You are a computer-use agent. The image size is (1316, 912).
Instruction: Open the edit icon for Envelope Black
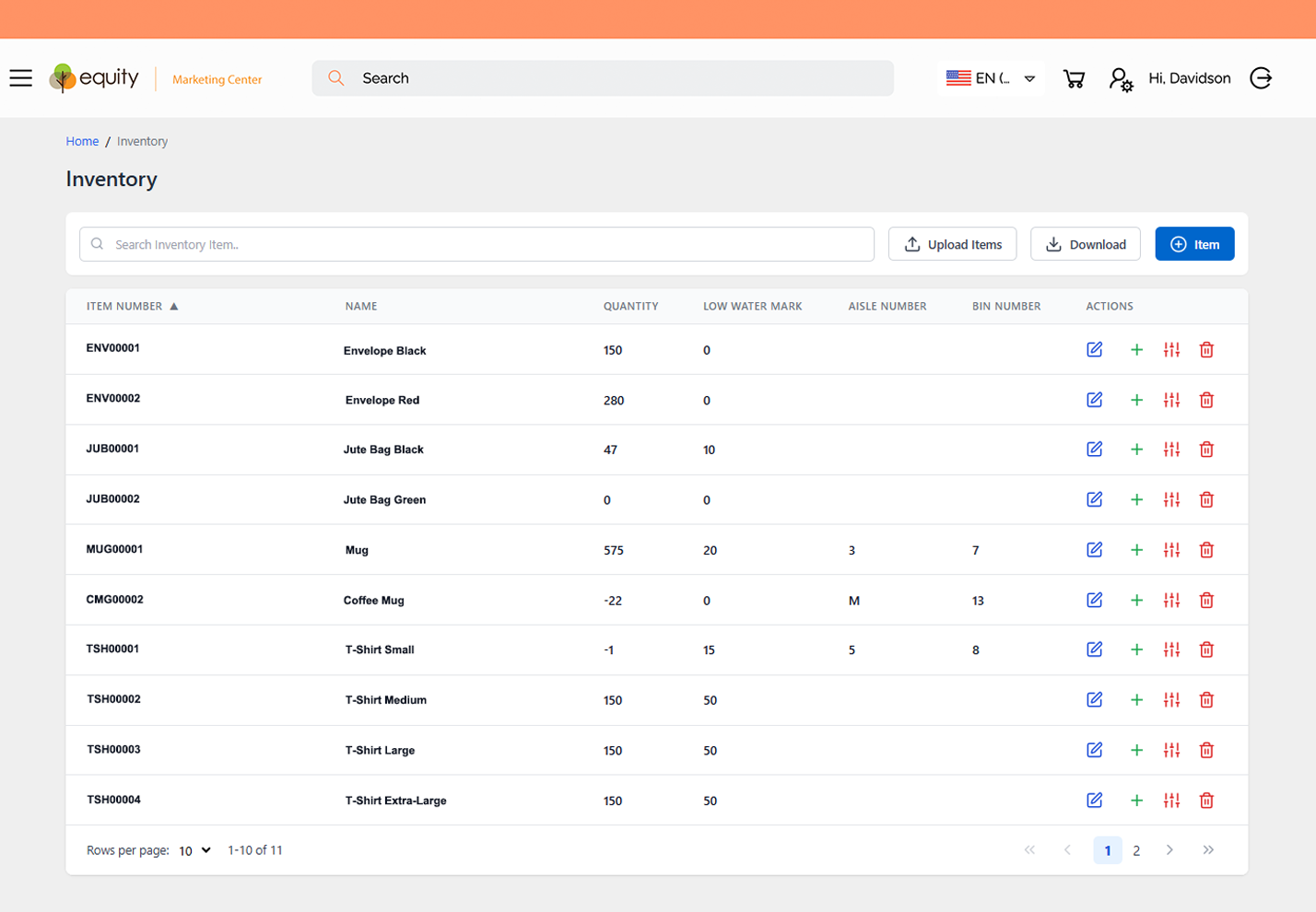1094,350
